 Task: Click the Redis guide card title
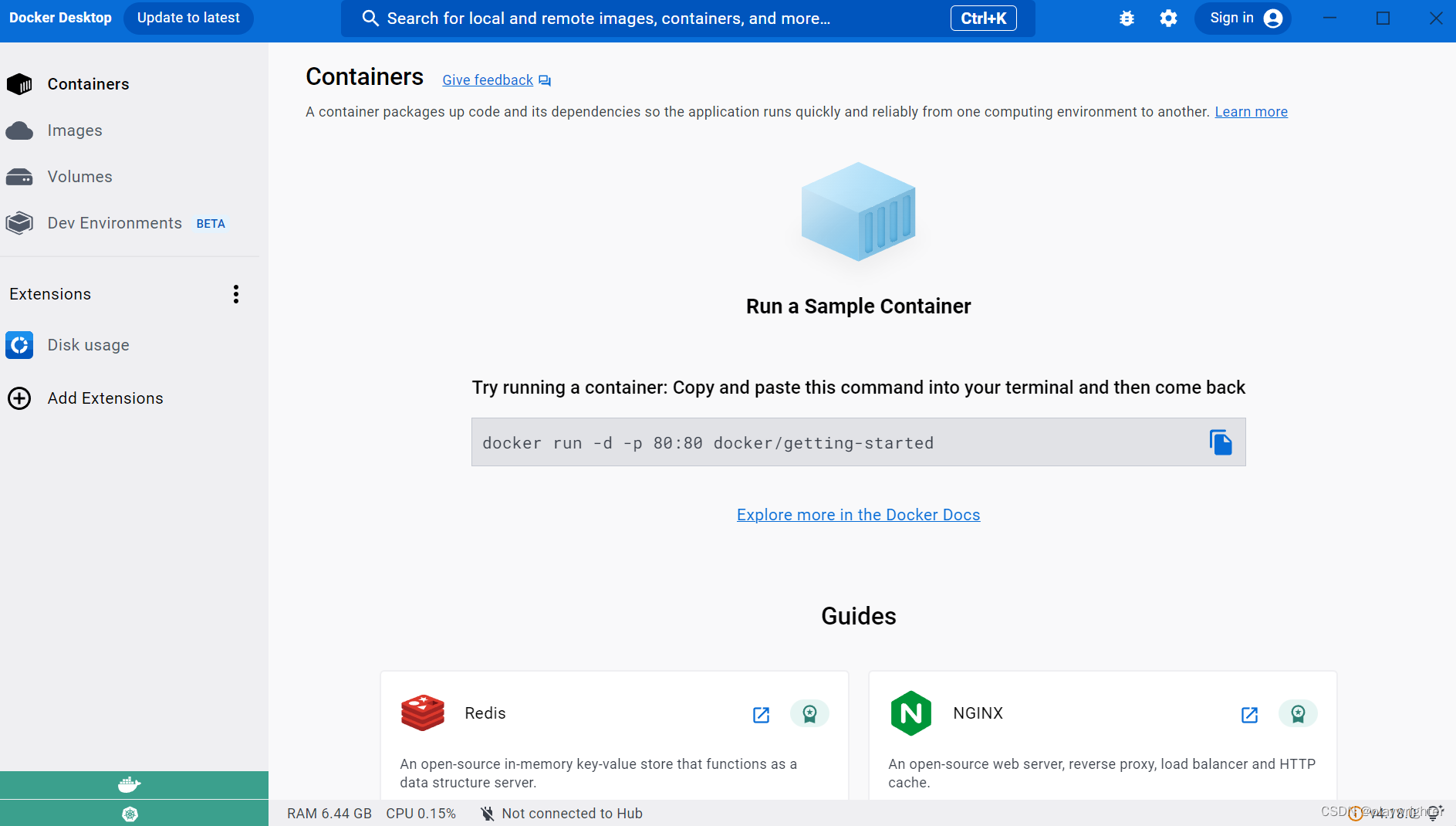[485, 713]
